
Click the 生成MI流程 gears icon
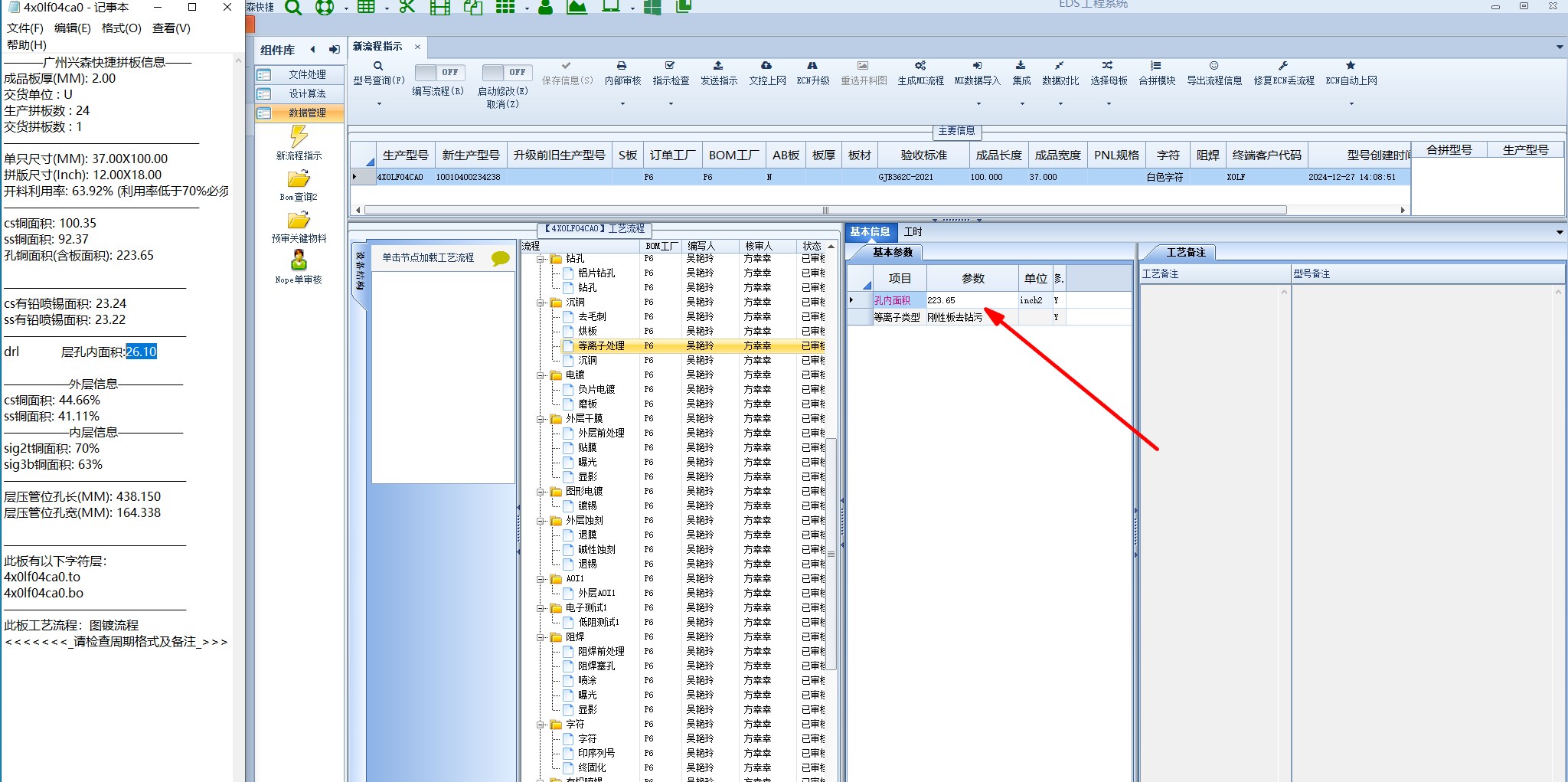920,66
